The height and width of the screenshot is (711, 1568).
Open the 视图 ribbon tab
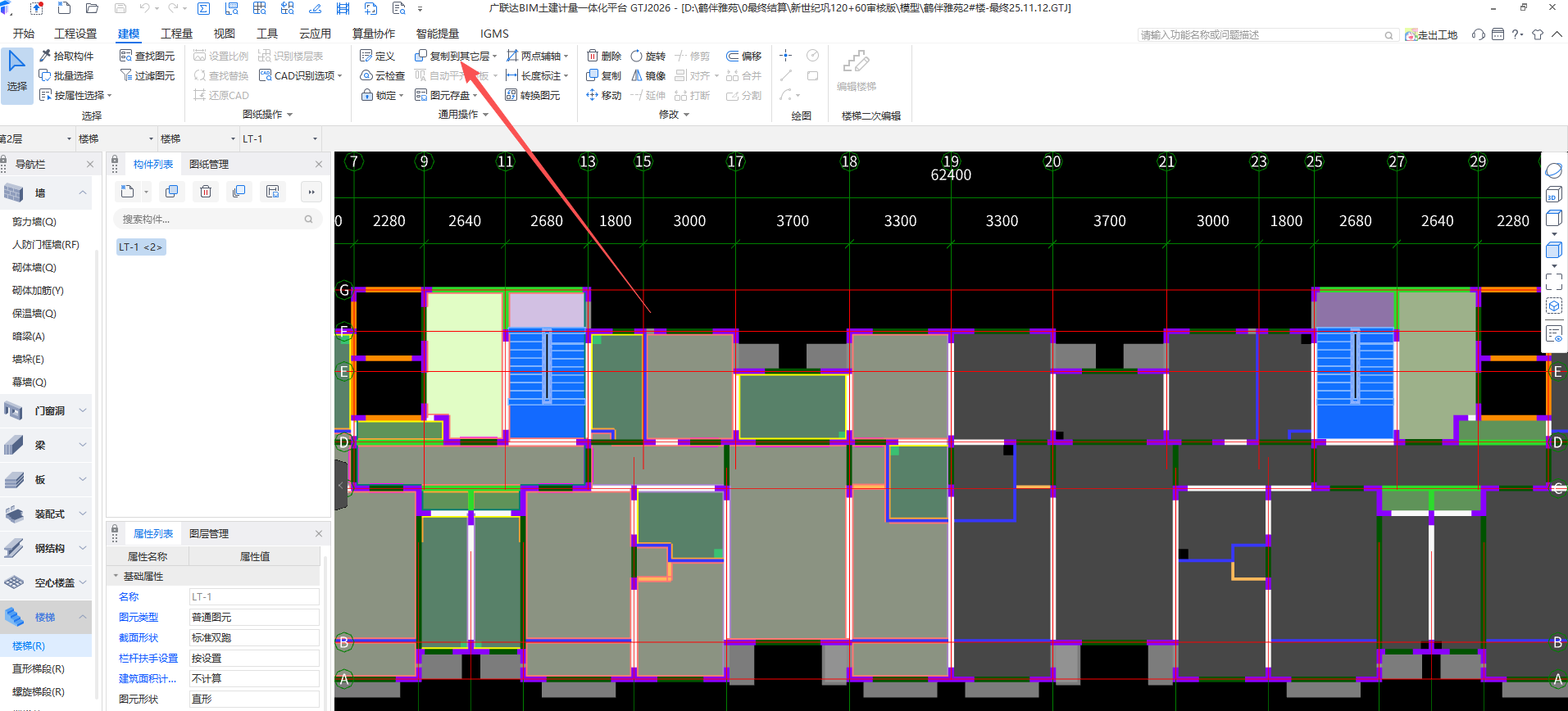[x=224, y=34]
